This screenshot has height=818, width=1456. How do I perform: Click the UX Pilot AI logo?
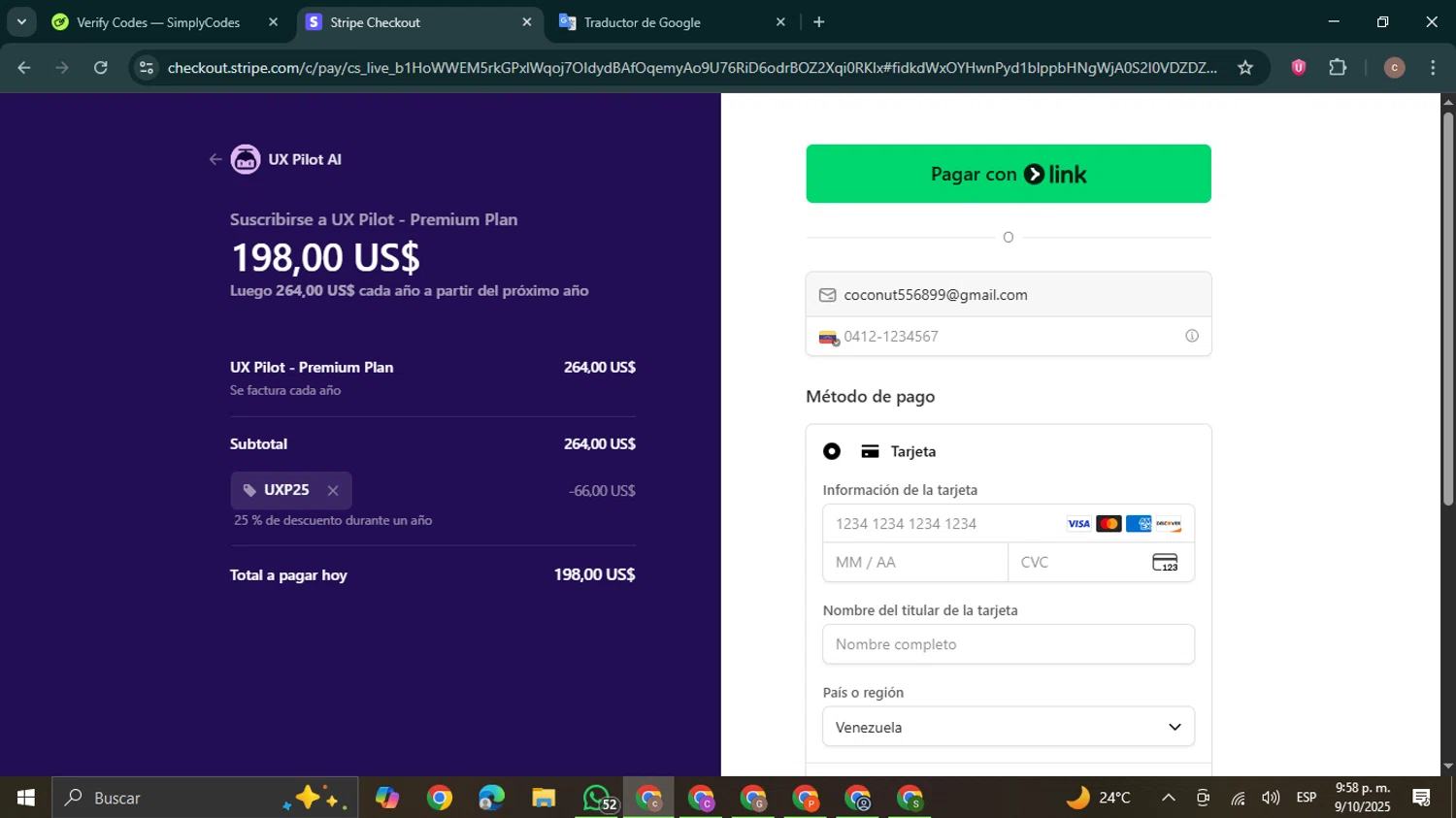[246, 159]
